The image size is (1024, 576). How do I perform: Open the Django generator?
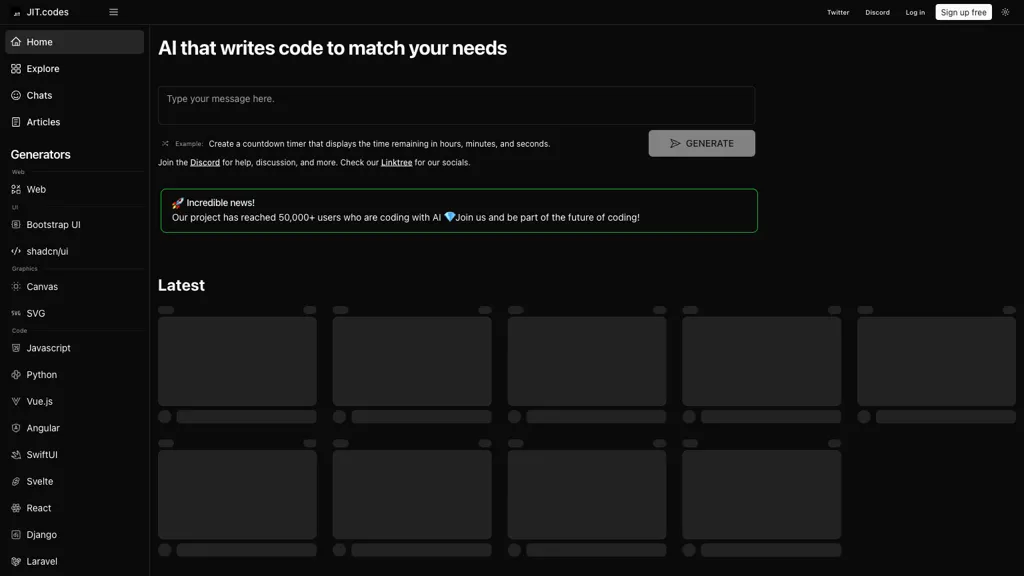tap(41, 534)
